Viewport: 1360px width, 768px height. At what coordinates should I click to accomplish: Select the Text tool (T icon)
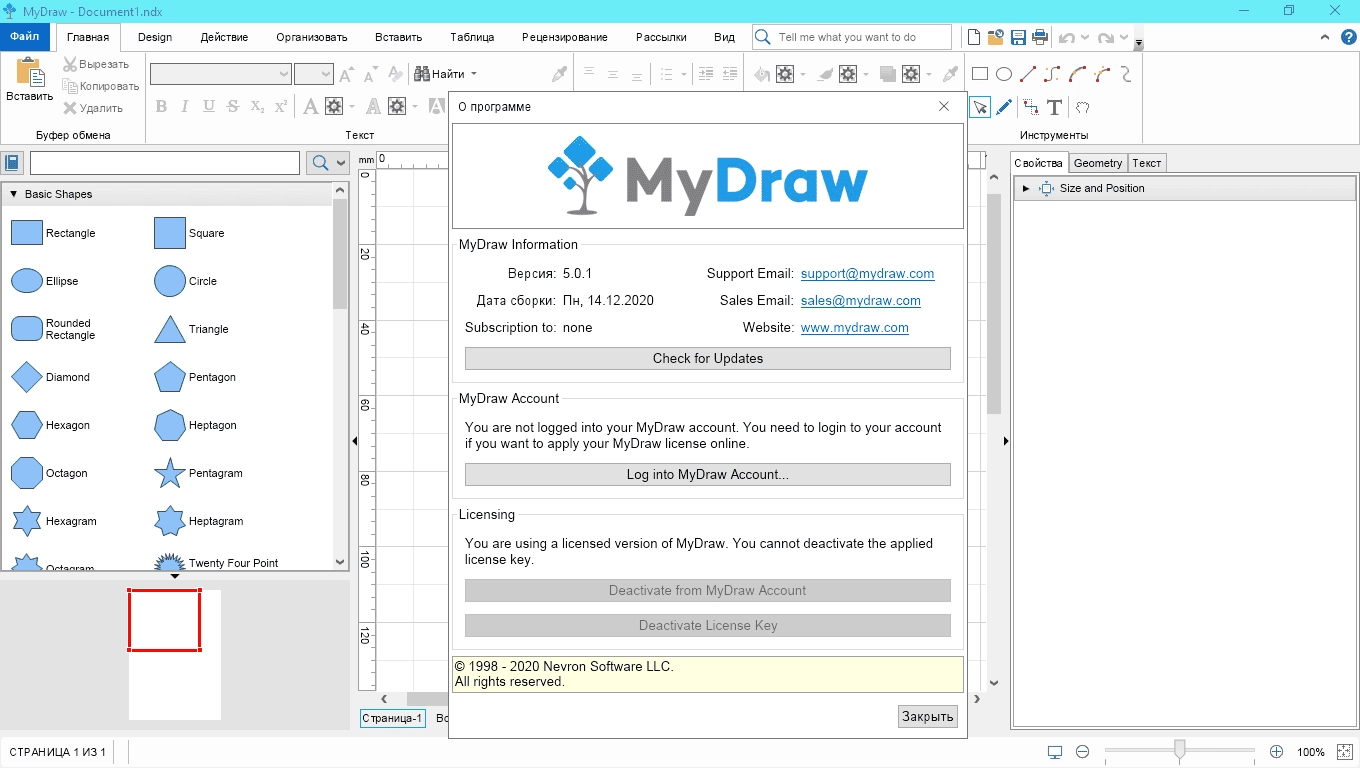[x=1054, y=107]
